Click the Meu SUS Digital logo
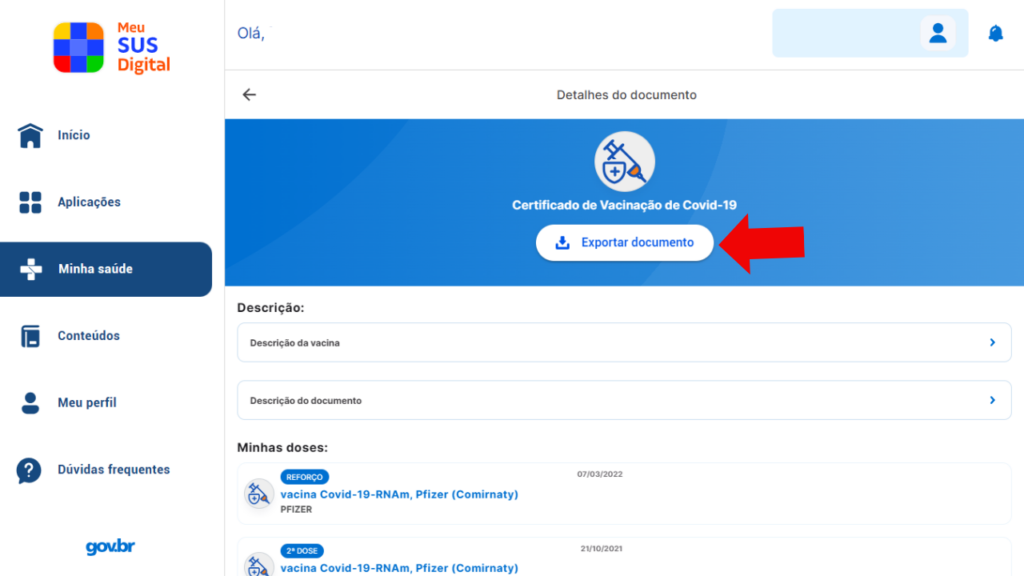Screen dimensions: 1024x576 tap(112, 47)
